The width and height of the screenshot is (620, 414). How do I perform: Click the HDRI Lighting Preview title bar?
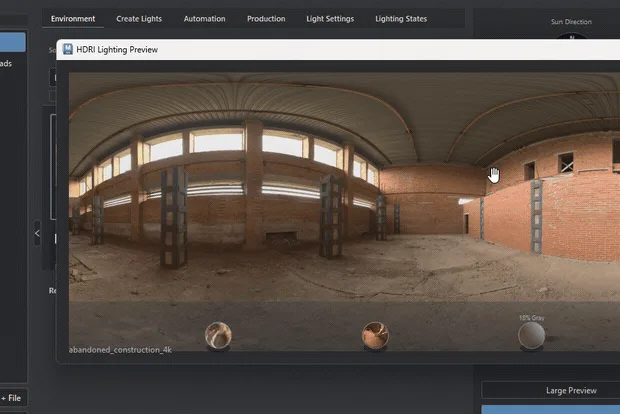click(x=338, y=49)
